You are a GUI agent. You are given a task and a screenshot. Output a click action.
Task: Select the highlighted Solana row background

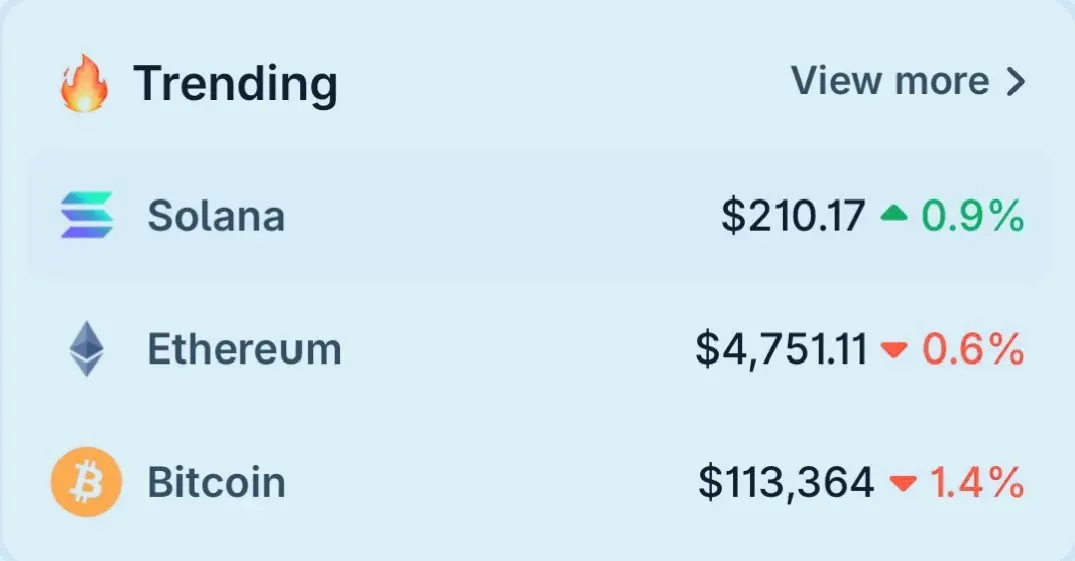pyautogui.click(x=538, y=215)
